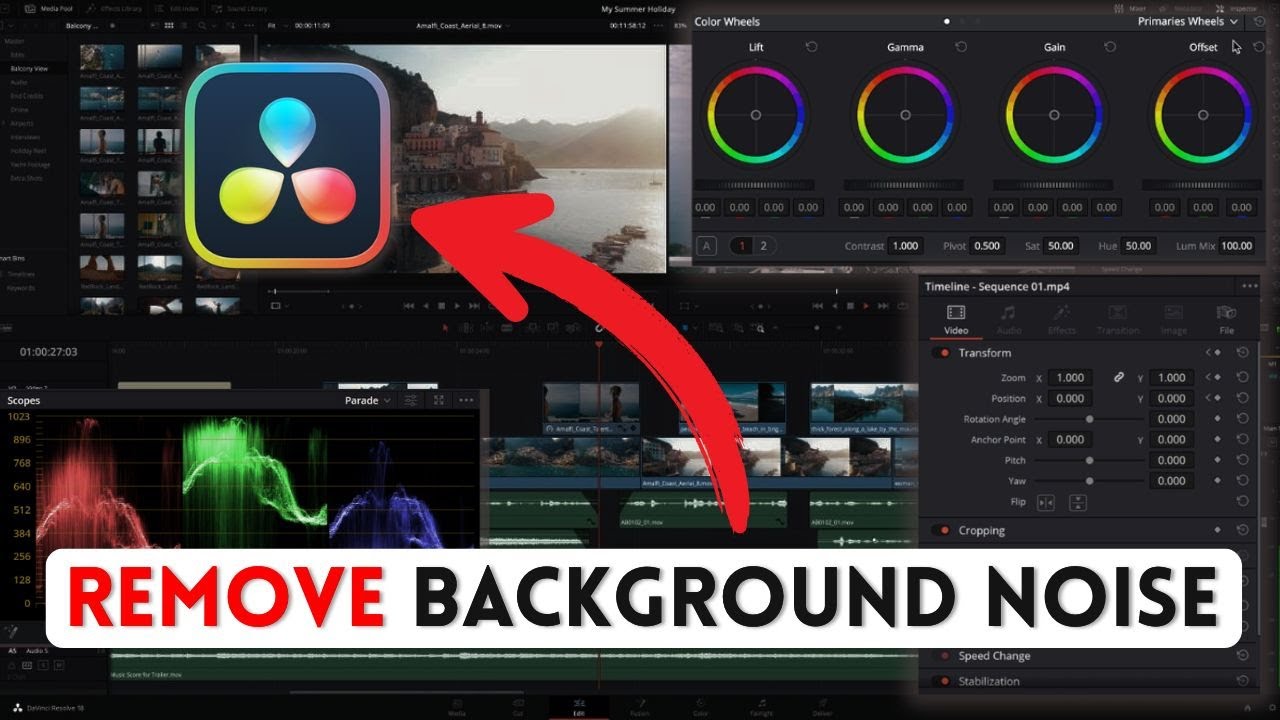Flip the clip vertically
Screen dimensions: 1280x720
point(1078,502)
